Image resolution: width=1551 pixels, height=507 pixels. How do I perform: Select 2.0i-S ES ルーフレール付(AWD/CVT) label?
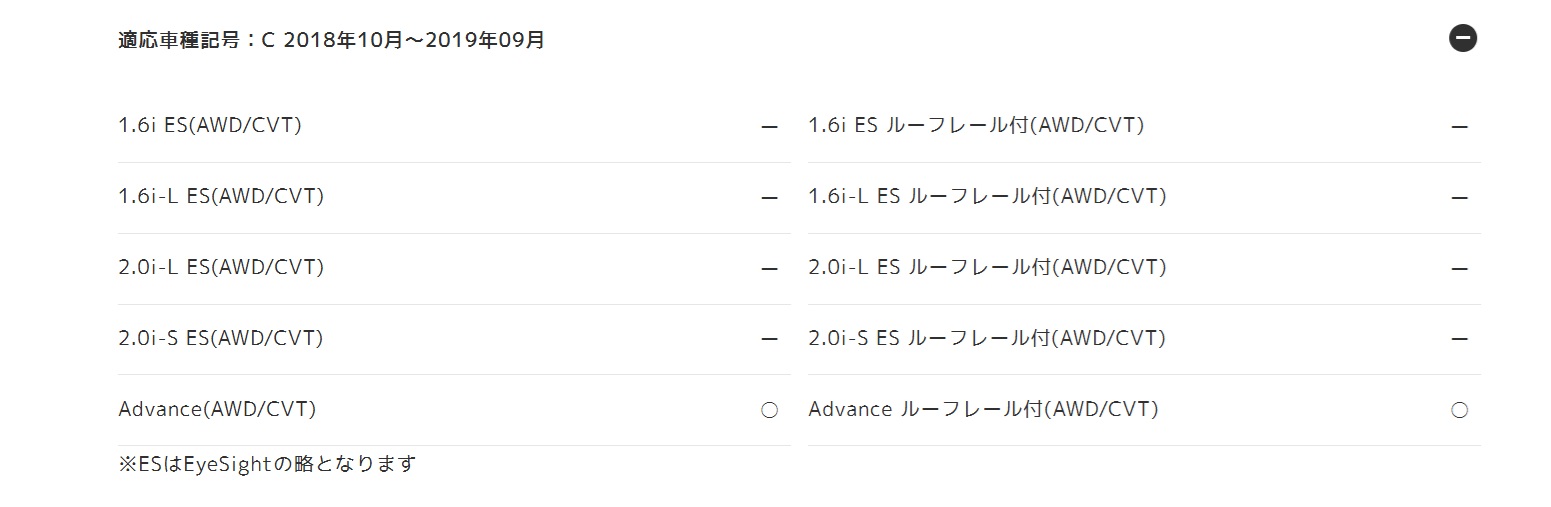[x=987, y=338]
